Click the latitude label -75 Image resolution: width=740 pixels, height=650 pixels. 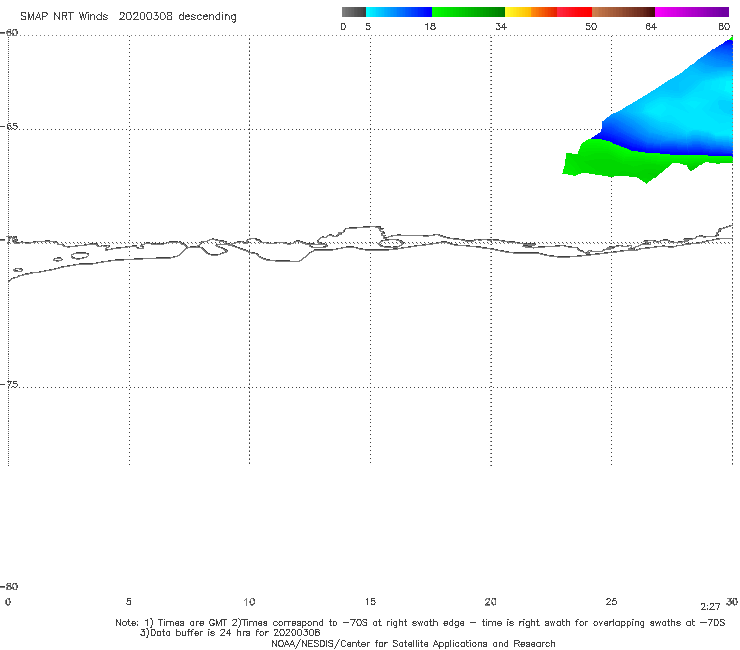[9, 385]
